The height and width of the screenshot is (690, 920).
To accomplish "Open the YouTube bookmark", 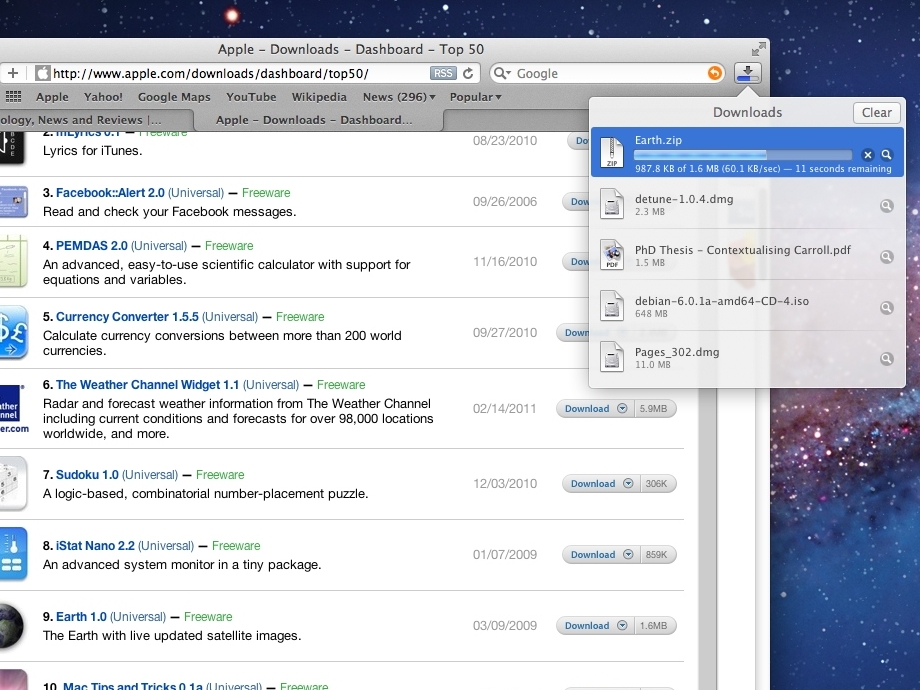I will pos(251,97).
